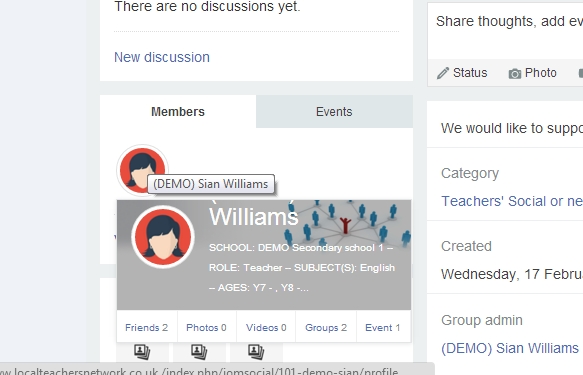Image resolution: width=583 pixels, height=375 pixels.
Task: Click the Status pencil icon
Action: click(x=442, y=73)
